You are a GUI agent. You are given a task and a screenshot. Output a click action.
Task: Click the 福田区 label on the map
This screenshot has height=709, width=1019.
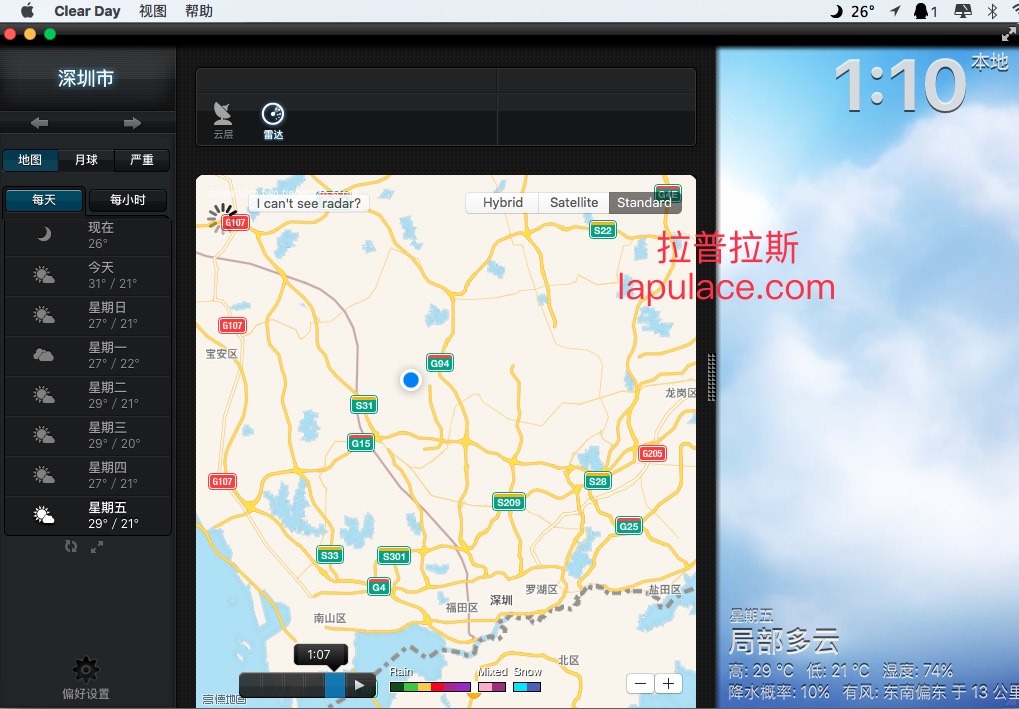(462, 608)
